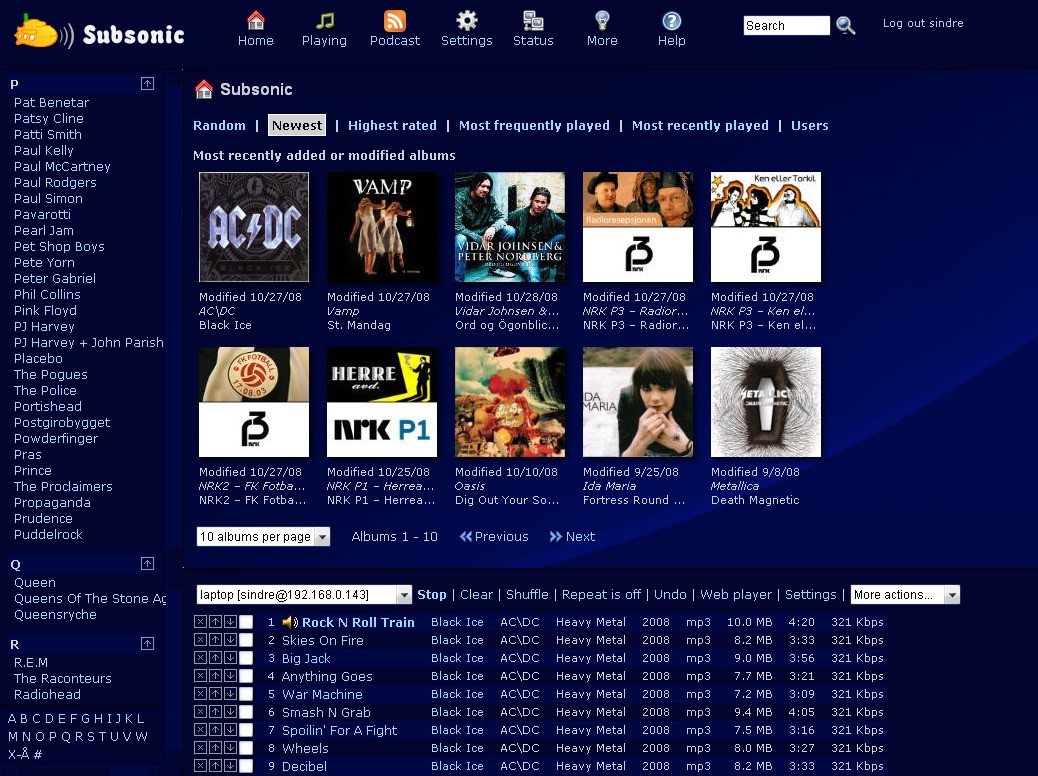The width and height of the screenshot is (1038, 776).
Task: Click the Home icon in the top toolbar
Action: pyautogui.click(x=255, y=20)
